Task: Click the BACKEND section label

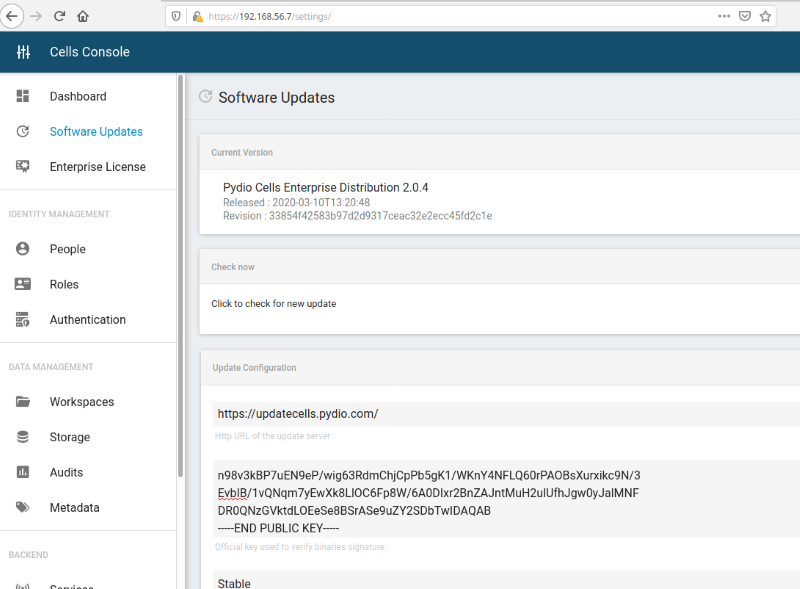Action: click(28, 555)
